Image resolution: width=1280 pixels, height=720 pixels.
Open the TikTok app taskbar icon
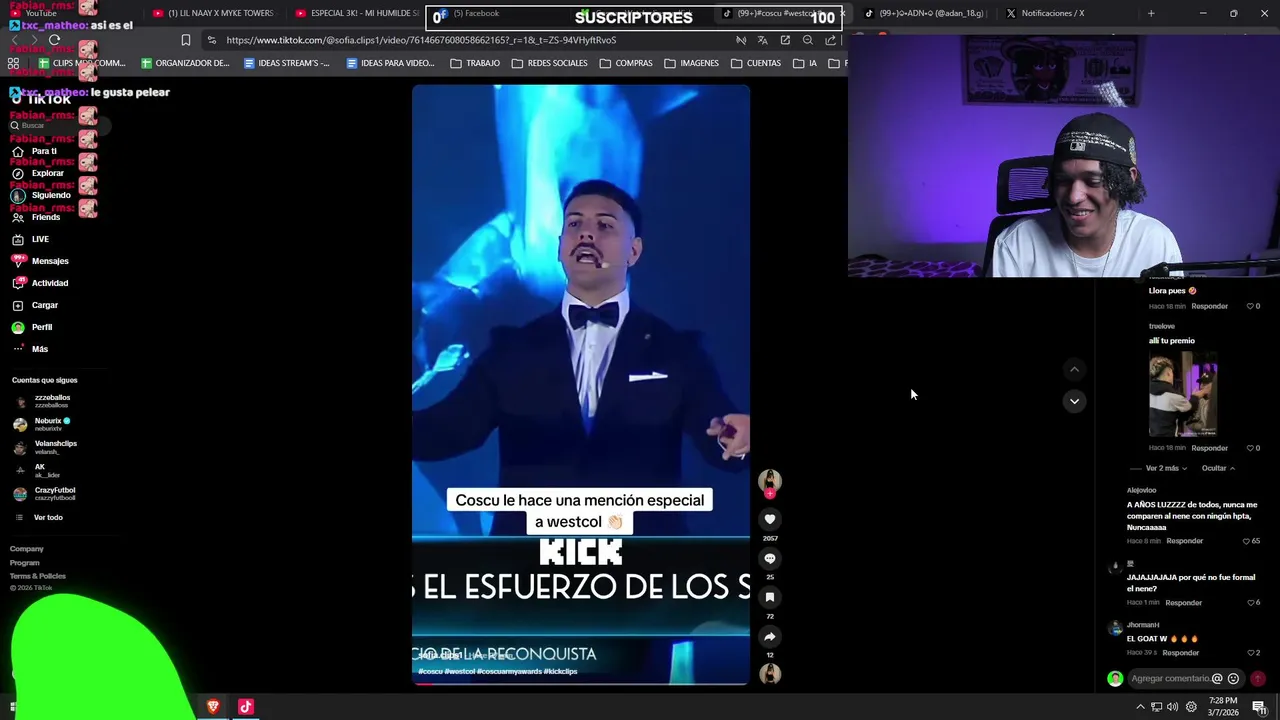[x=246, y=707]
